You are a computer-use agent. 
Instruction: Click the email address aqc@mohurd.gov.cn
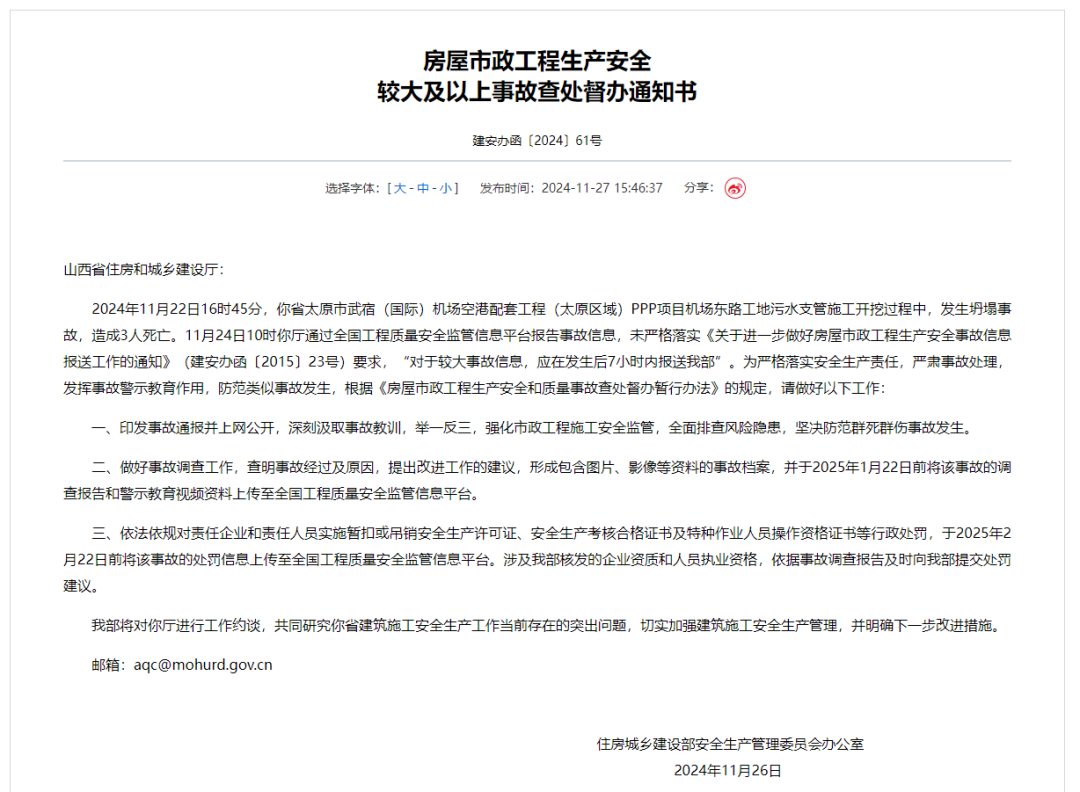203,665
